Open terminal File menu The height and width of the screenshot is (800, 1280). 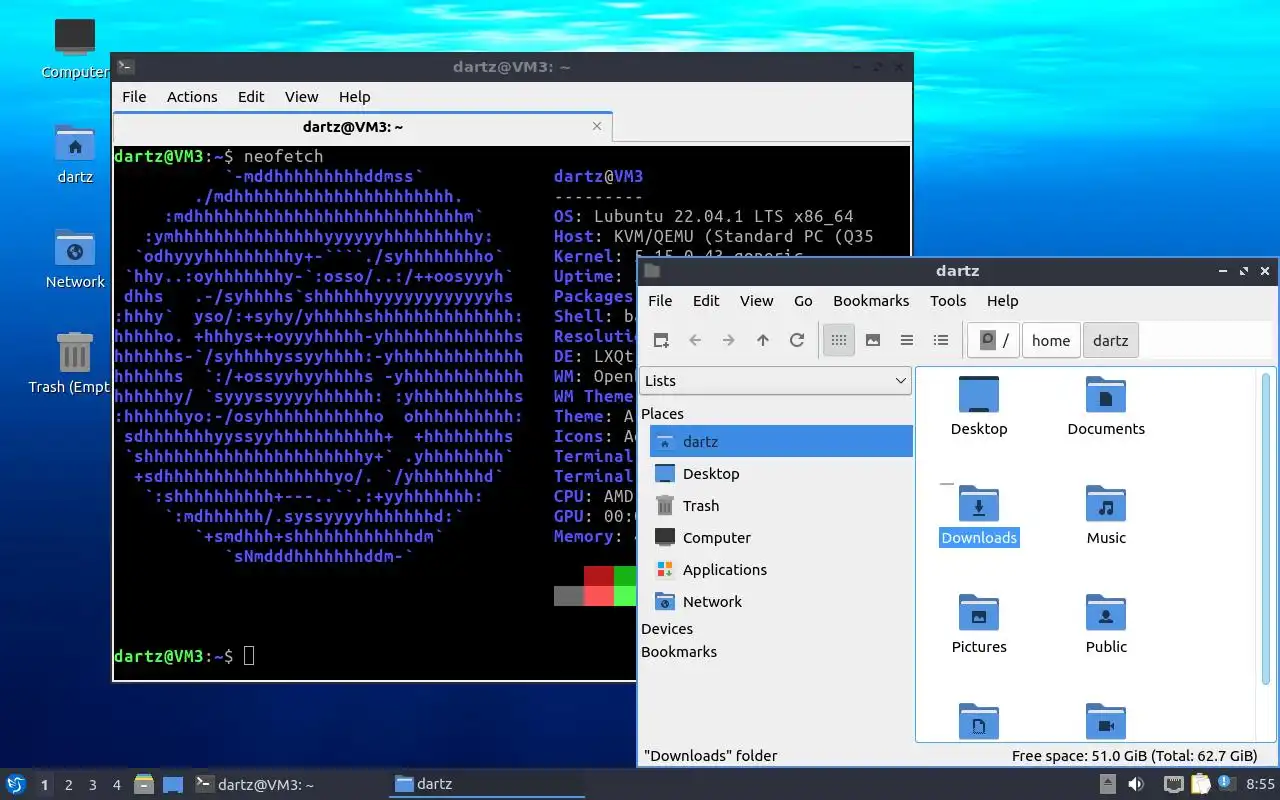[134, 96]
